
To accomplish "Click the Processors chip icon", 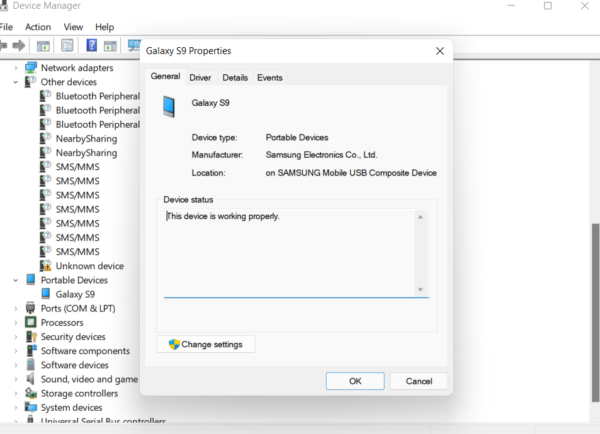I will coord(30,323).
